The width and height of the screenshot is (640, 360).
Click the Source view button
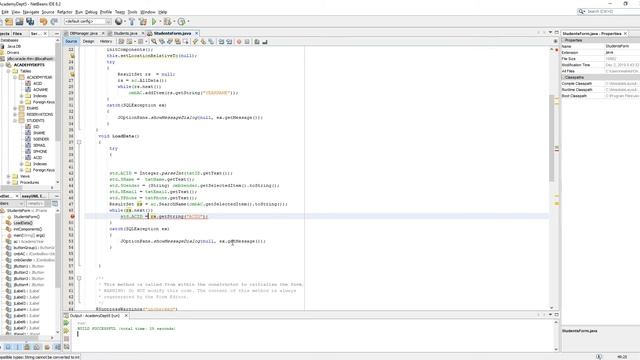pyautogui.click(x=71, y=41)
